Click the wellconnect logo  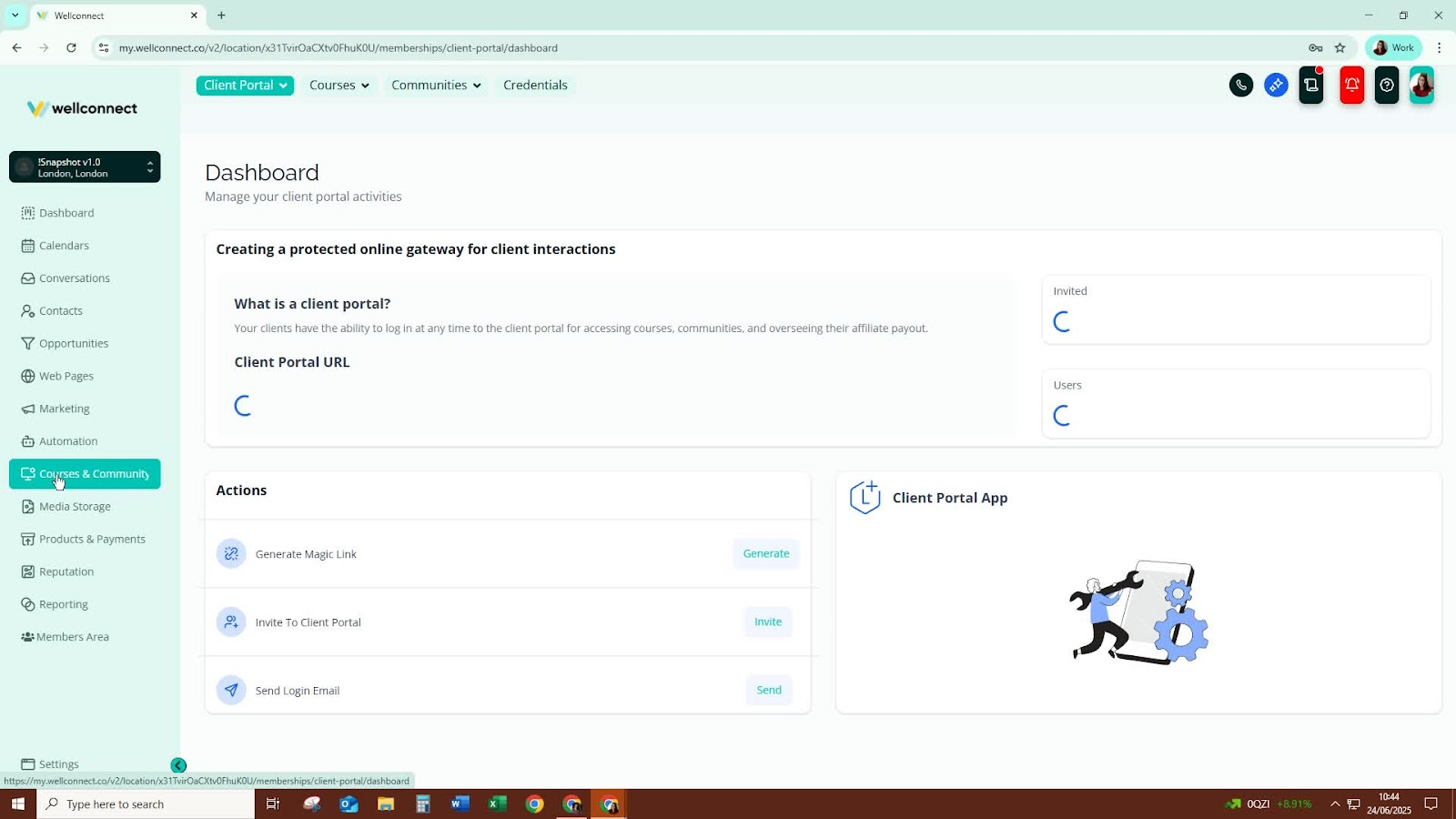(82, 108)
